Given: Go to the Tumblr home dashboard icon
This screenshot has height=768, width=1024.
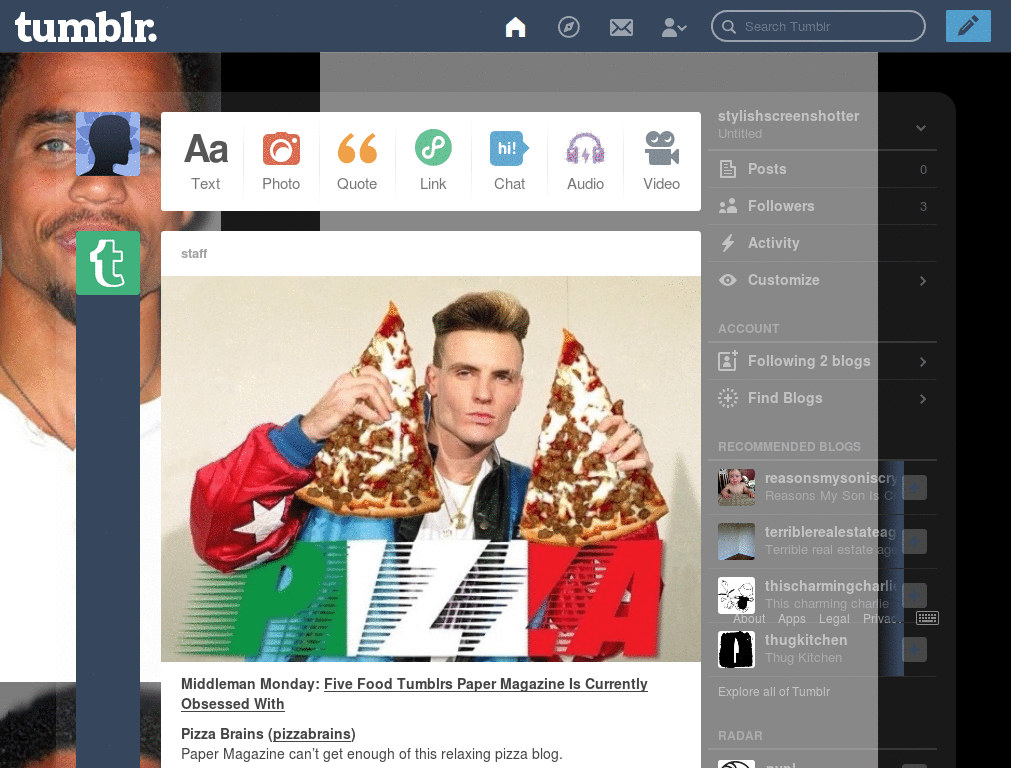Looking at the screenshot, I should [515, 27].
